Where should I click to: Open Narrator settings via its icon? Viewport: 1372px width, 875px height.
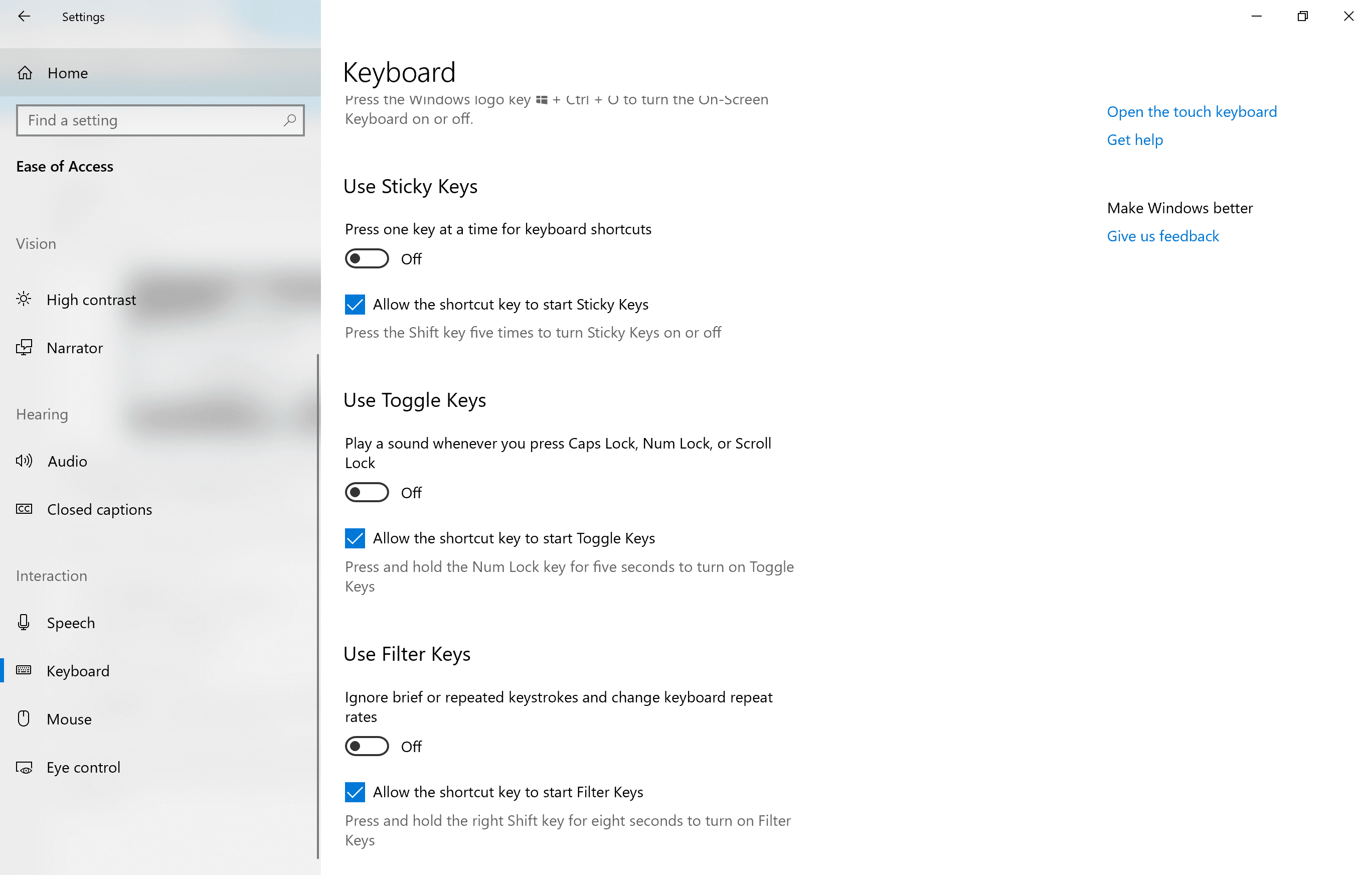[24, 348]
